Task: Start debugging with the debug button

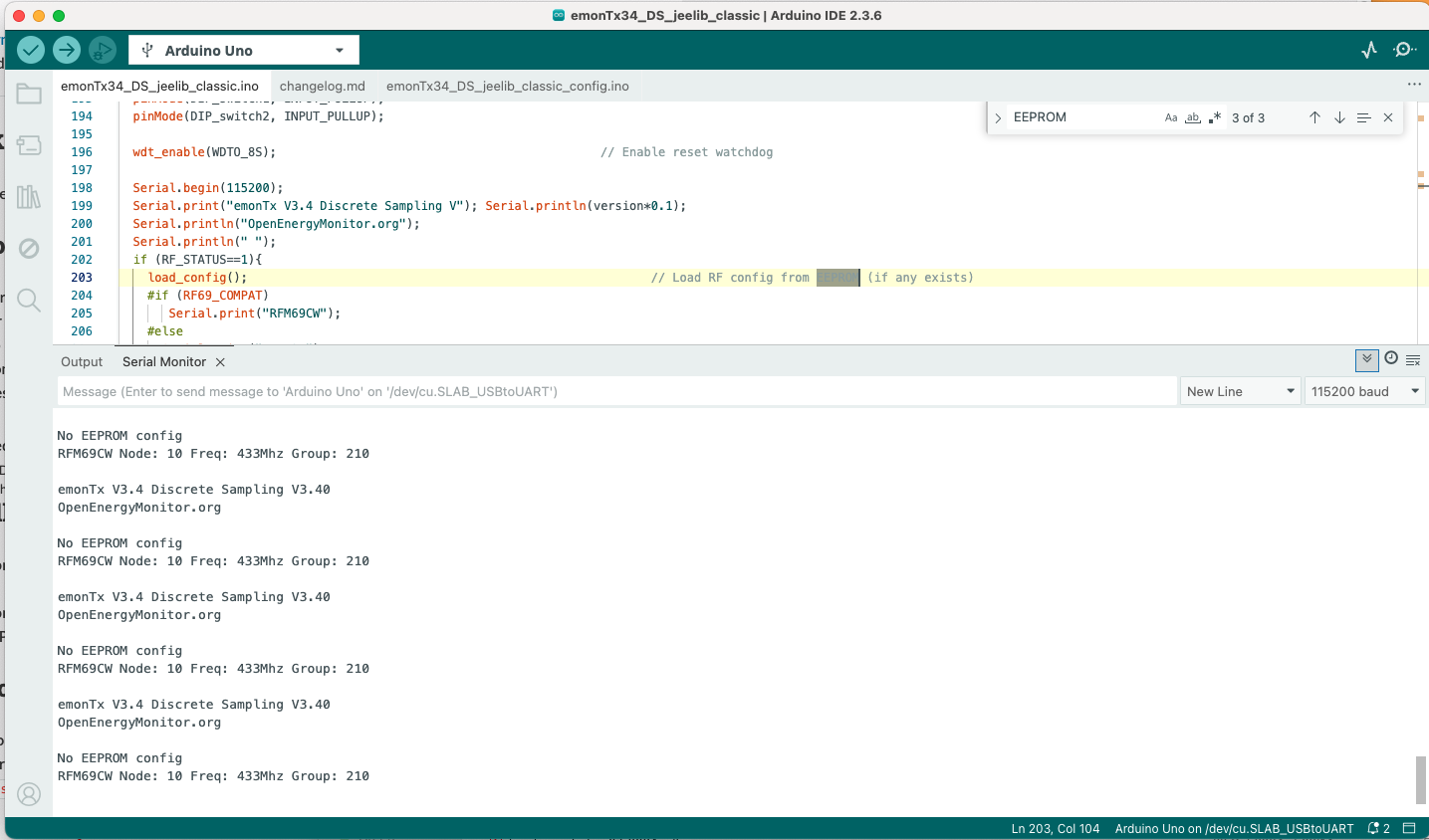Action: coord(102,50)
